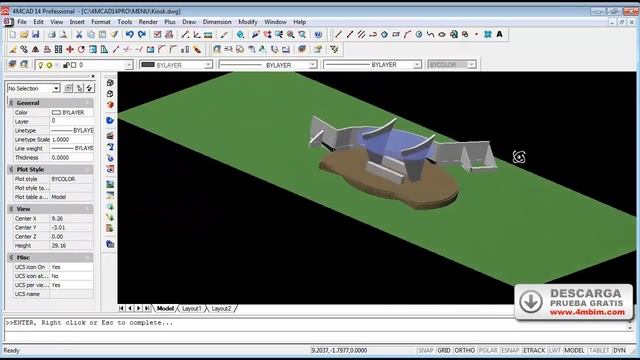640x360 pixels.
Task: Close the properties panel with X
Action: click(x=93, y=76)
